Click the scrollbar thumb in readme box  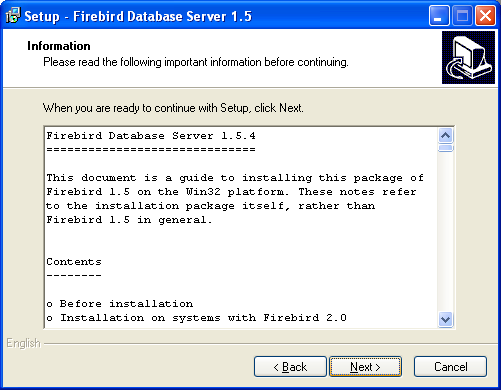(x=445, y=148)
